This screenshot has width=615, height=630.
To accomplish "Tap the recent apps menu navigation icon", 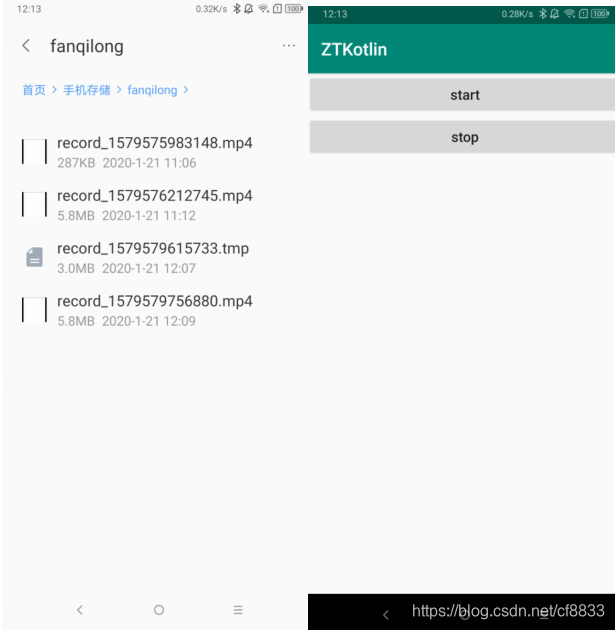I will click(x=238, y=610).
